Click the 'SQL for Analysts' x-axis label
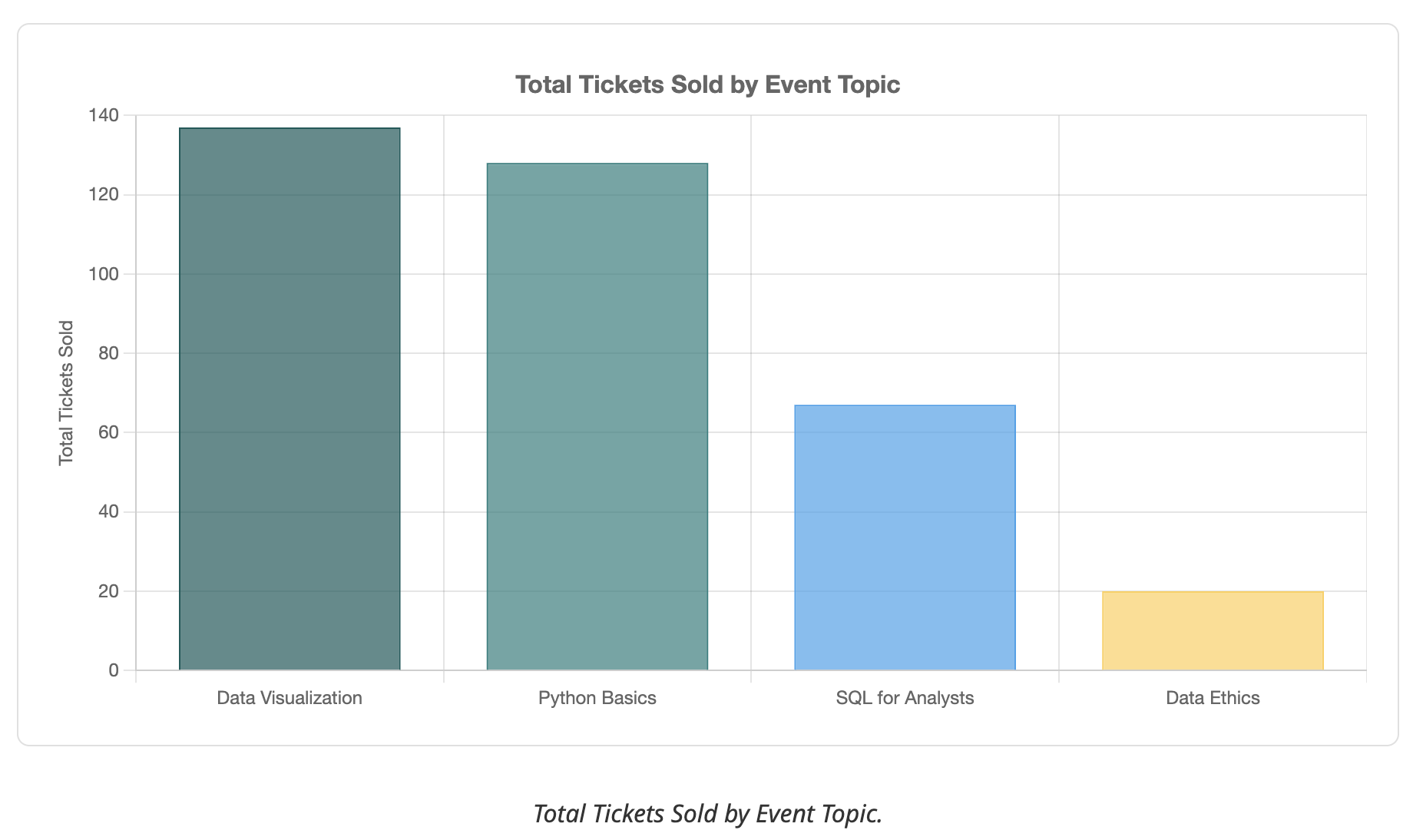This screenshot has width=1413, height=840. [x=905, y=698]
